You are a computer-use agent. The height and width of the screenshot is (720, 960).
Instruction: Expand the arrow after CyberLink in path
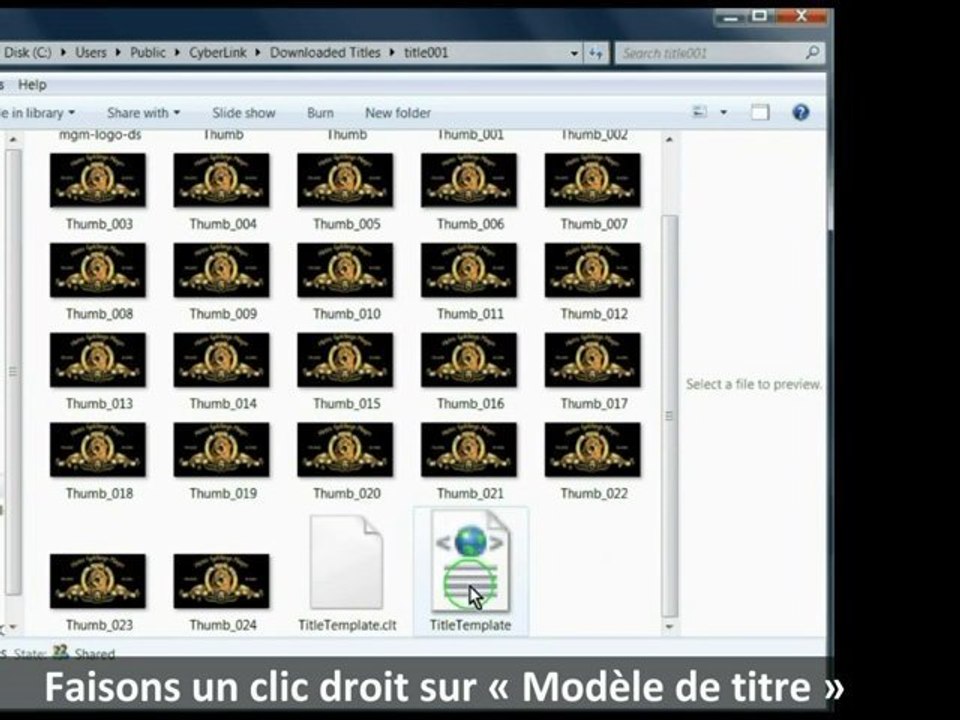(258, 53)
